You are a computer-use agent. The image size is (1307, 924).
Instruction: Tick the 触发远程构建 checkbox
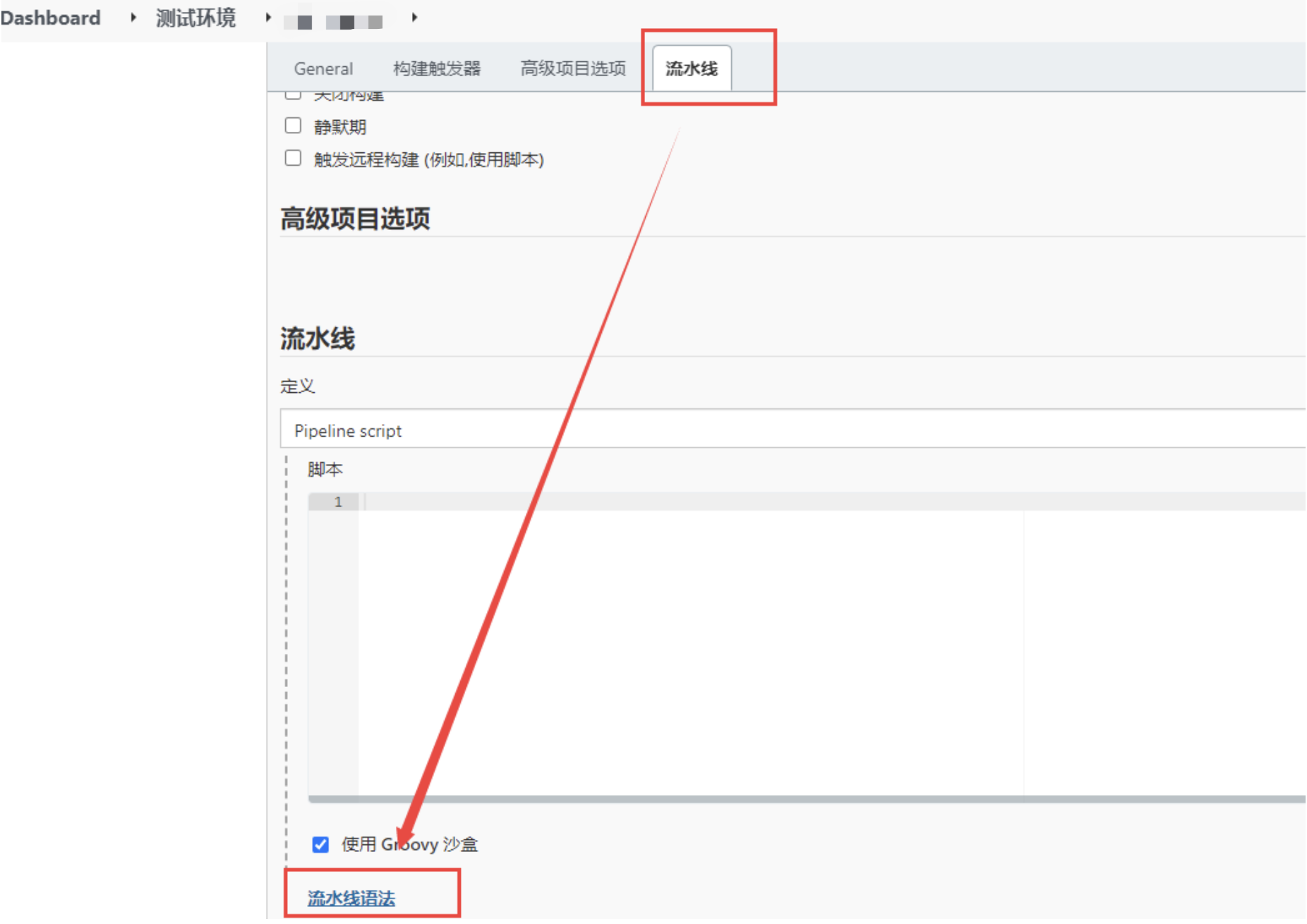coord(293,158)
